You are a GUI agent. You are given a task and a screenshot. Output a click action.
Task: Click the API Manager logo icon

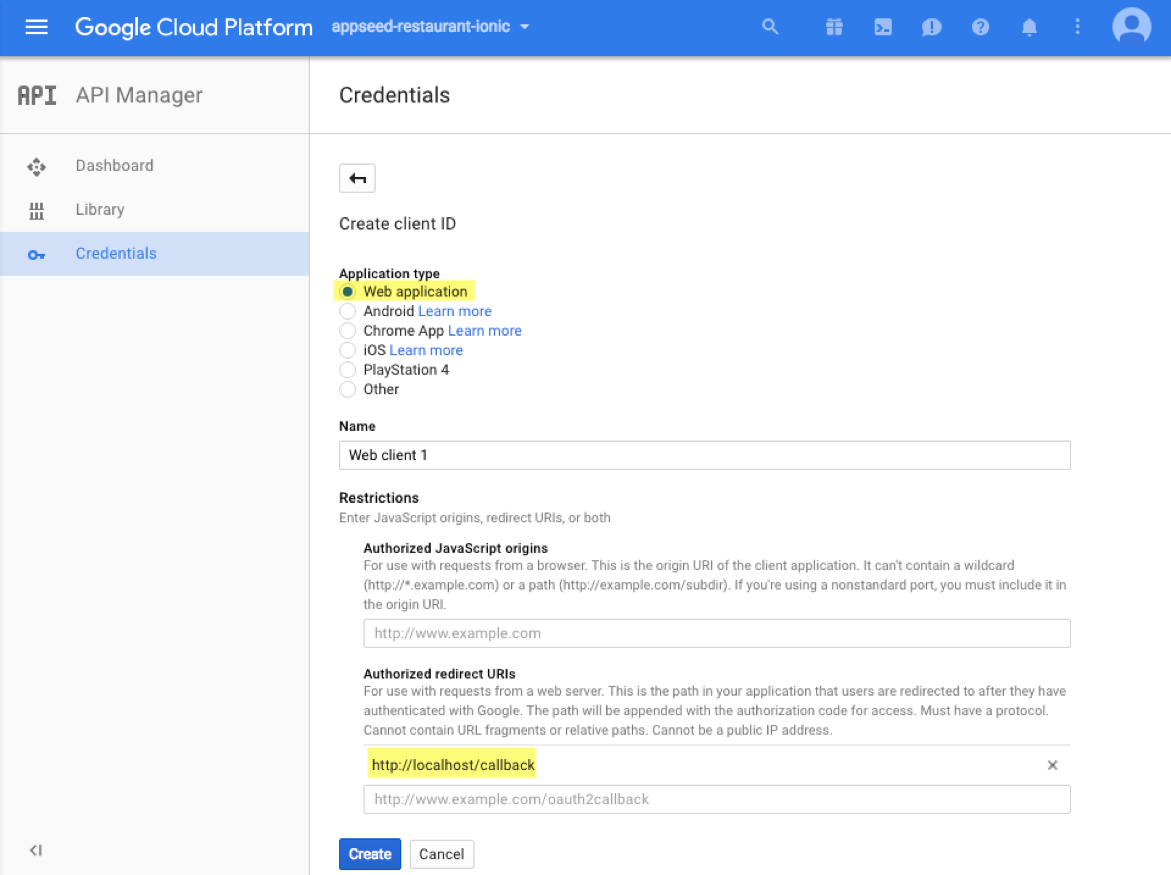[37, 95]
